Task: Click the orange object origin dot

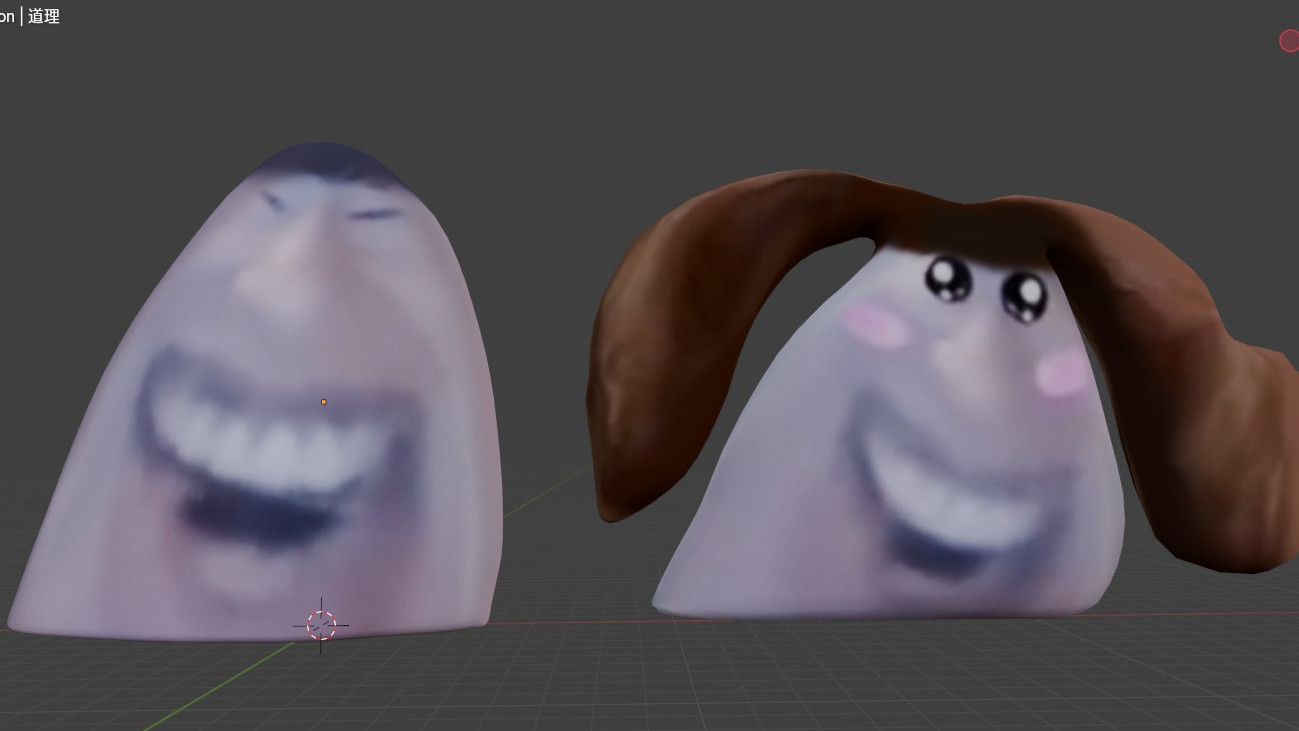Action: (323, 402)
